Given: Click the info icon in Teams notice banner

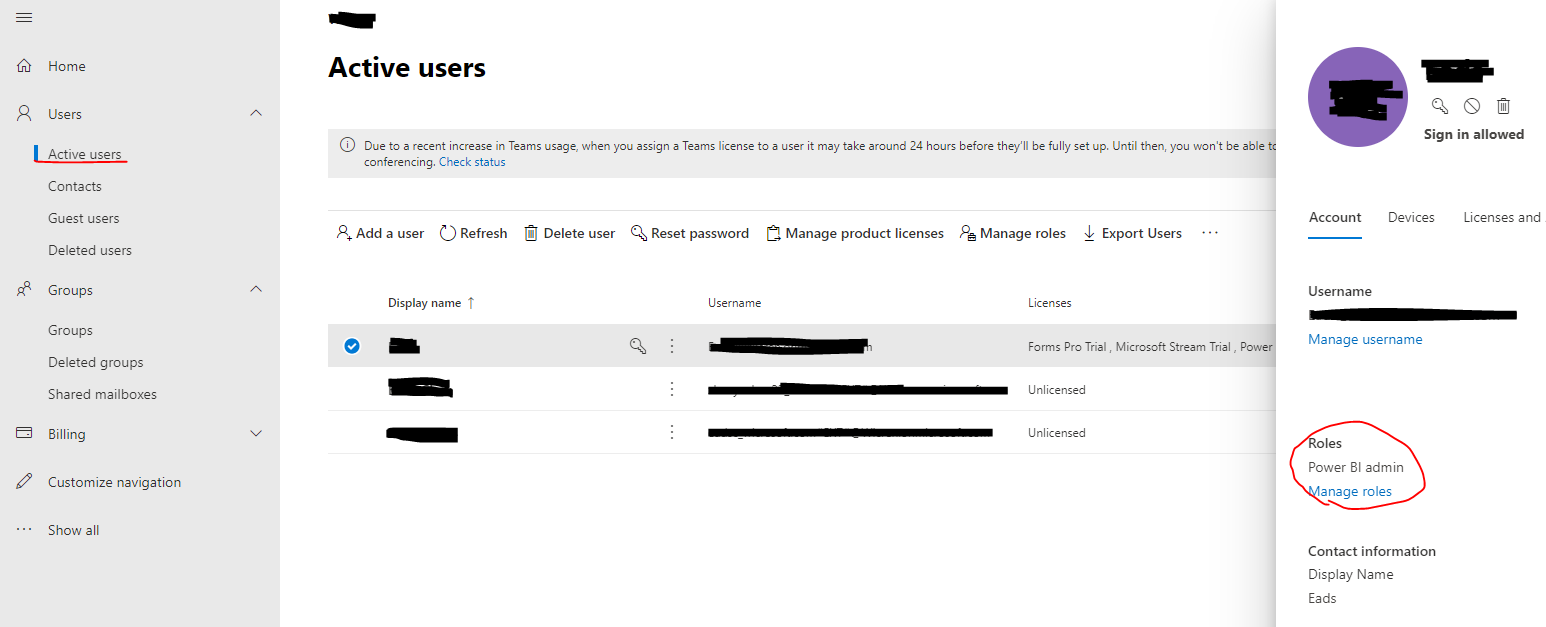Looking at the screenshot, I should coord(347,145).
